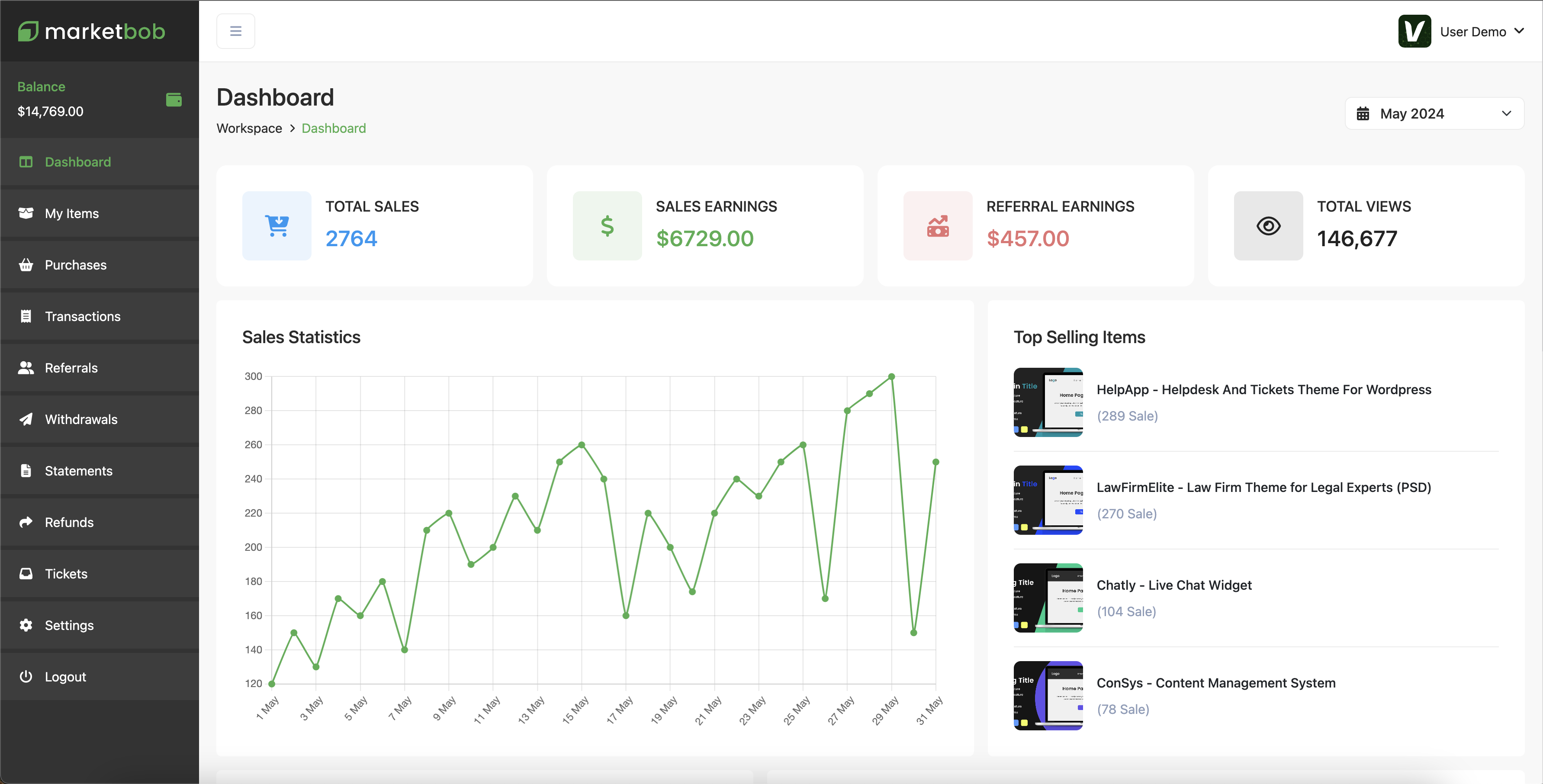Open HelpApp Helpdesk theme item link
Screen dimensions: 1543x784
(1263, 389)
